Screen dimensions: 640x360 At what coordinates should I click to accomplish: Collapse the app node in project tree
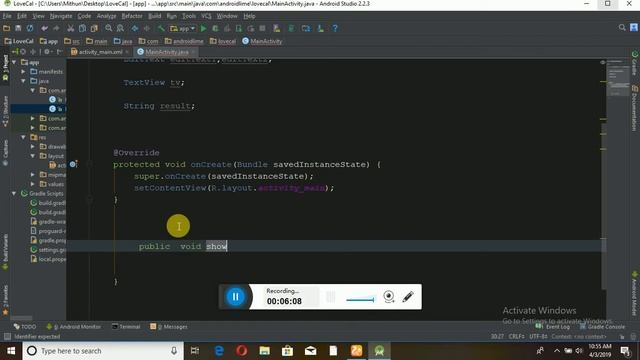[x=14, y=62]
